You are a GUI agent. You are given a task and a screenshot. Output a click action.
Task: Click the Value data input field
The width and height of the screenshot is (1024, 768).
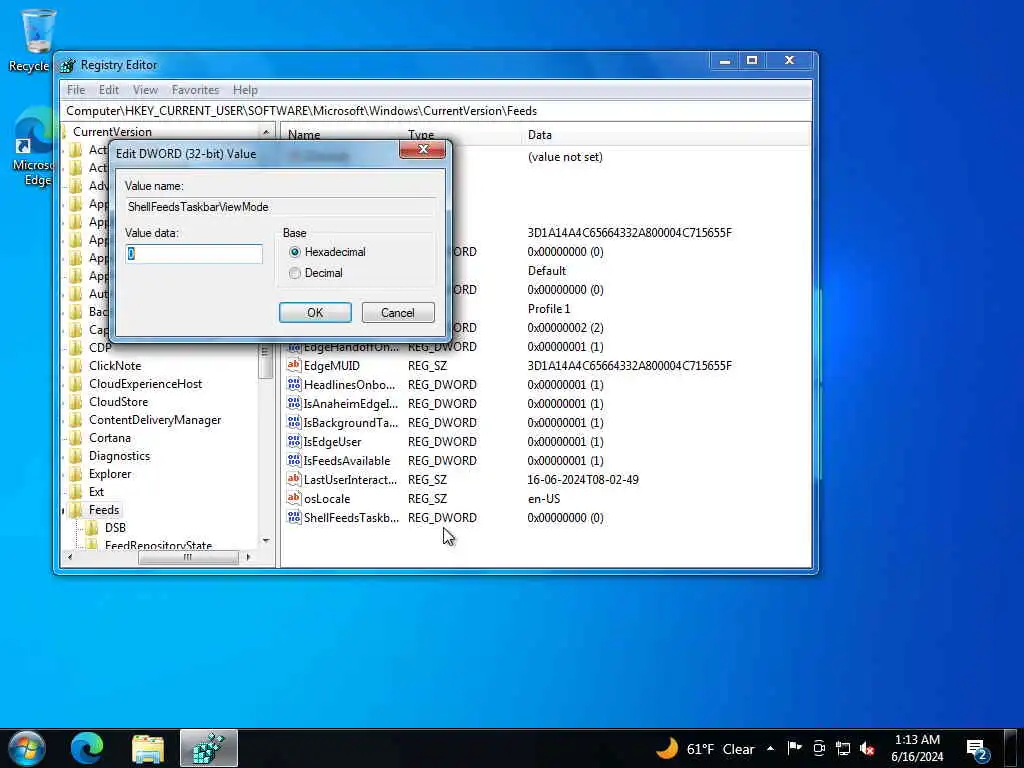pyautogui.click(x=194, y=254)
